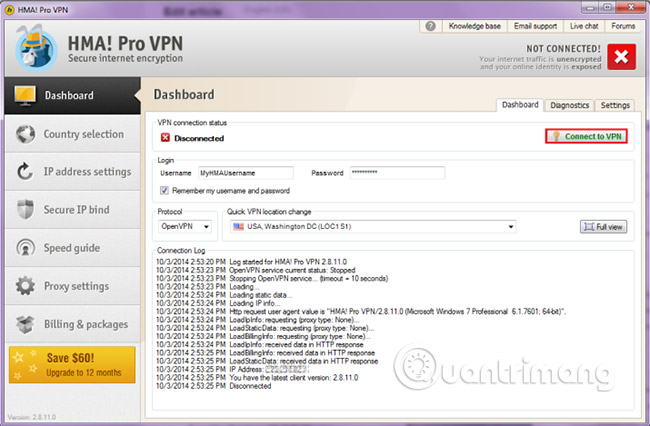
Task: Click log line 'OpenVPN service current status: Stopped'
Action: click(256, 270)
